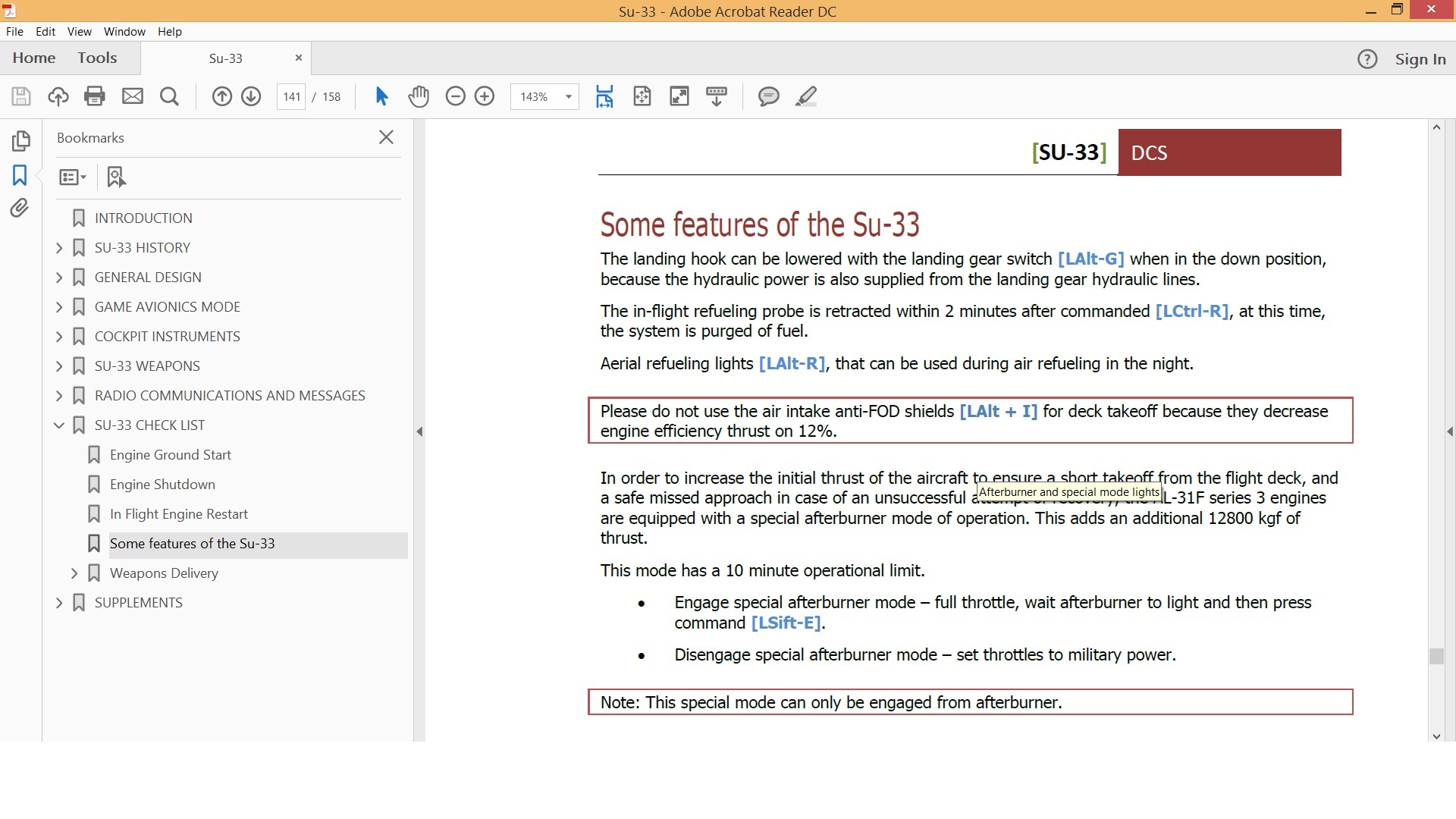This screenshot has width=1456, height=819.
Task: Click the vertical scrollbar thumb
Action: click(1436, 656)
